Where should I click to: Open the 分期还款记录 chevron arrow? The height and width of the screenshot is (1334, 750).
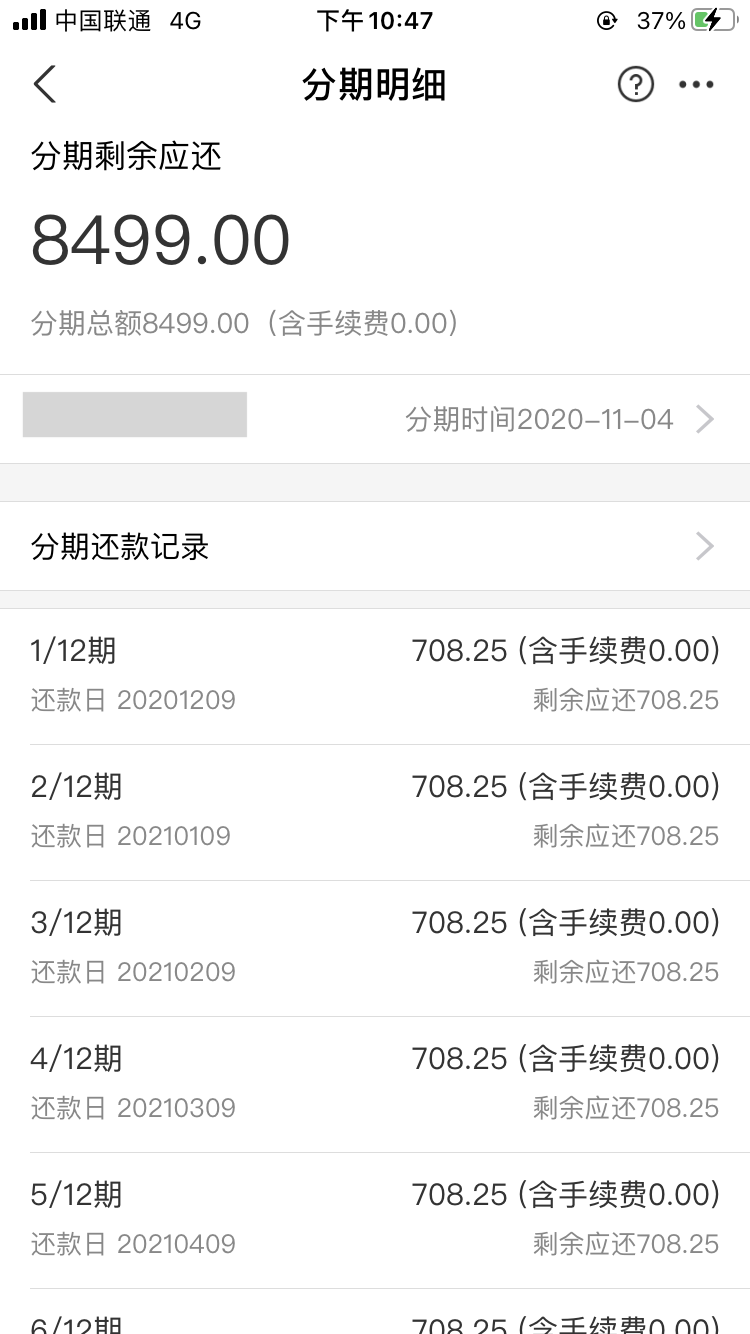(x=705, y=546)
